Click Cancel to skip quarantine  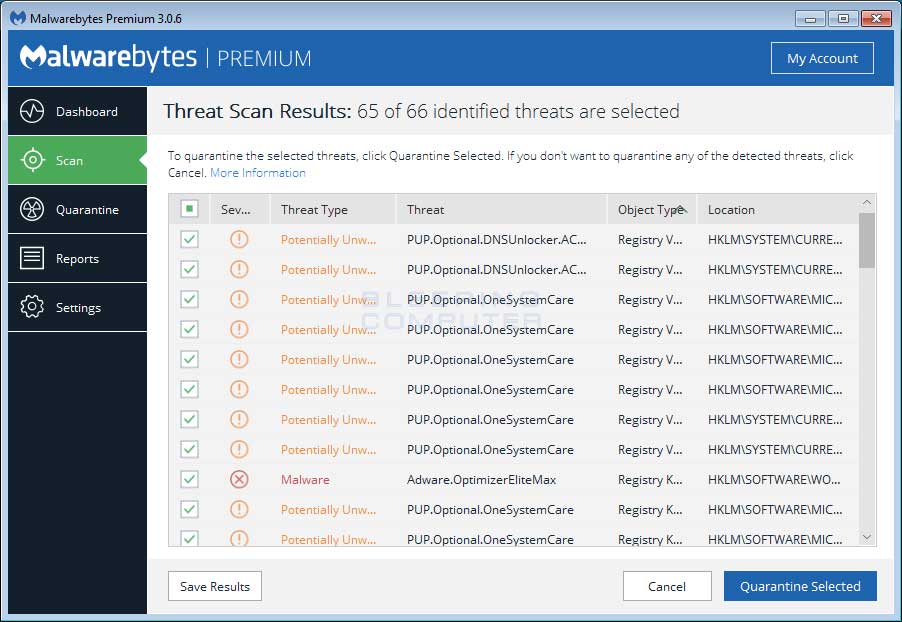click(667, 586)
